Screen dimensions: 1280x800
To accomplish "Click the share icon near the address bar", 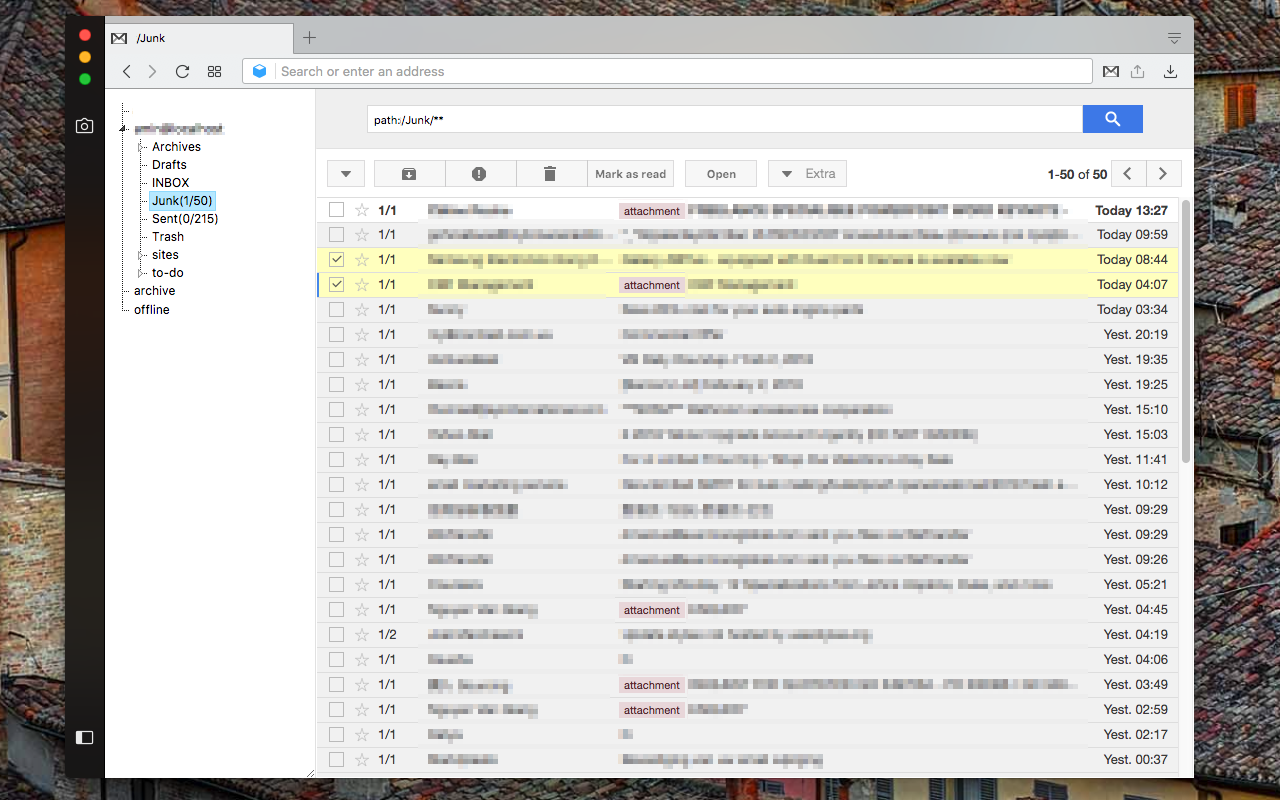I will [x=1139, y=71].
